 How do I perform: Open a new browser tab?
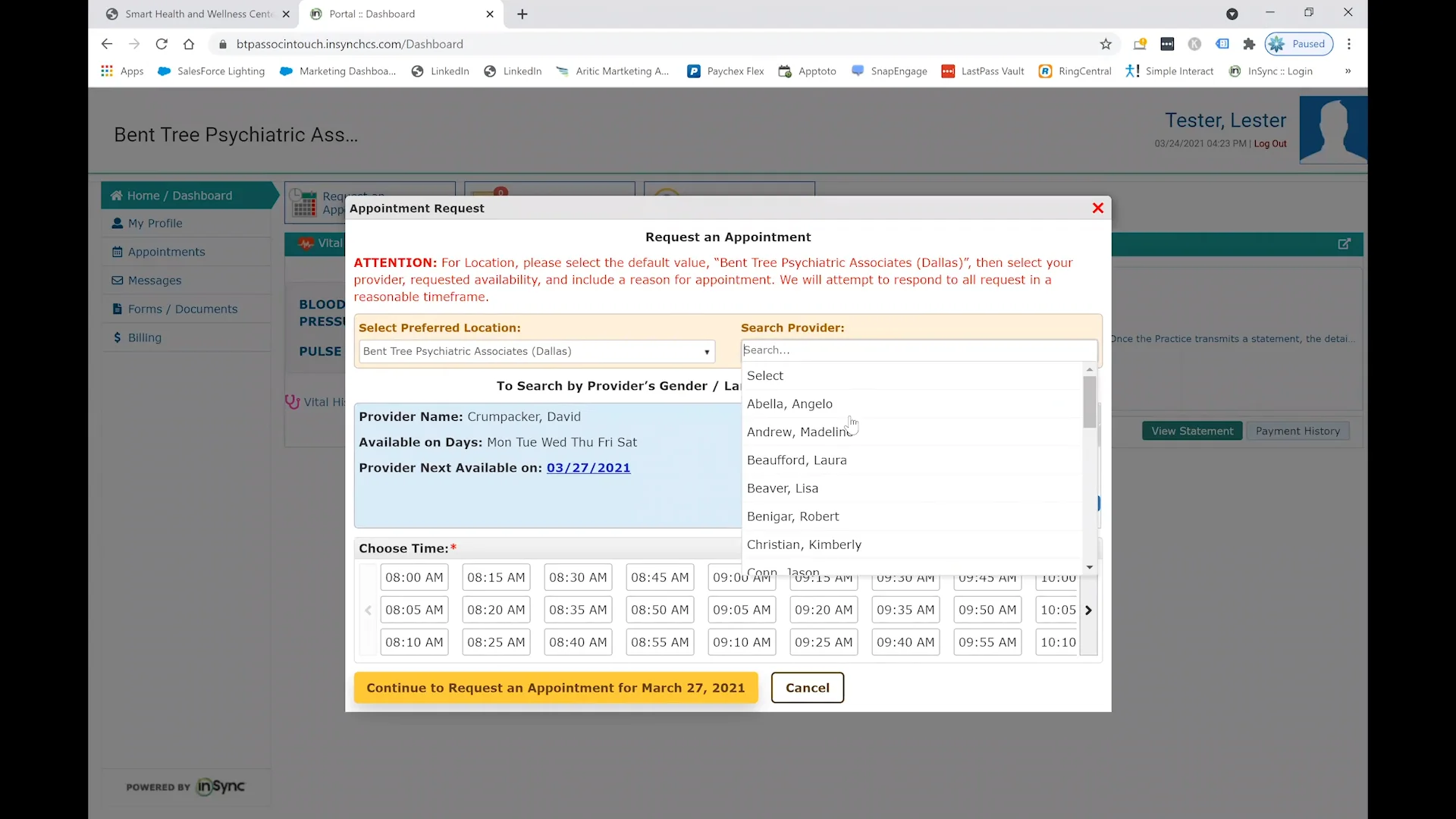522,14
